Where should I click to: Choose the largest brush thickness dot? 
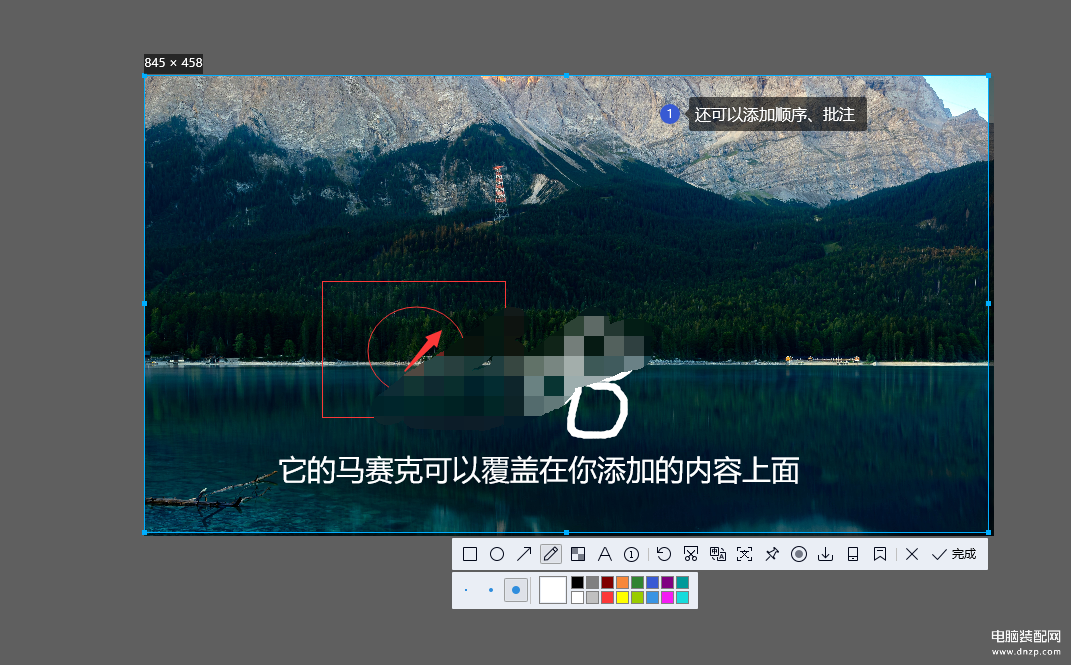point(516,590)
